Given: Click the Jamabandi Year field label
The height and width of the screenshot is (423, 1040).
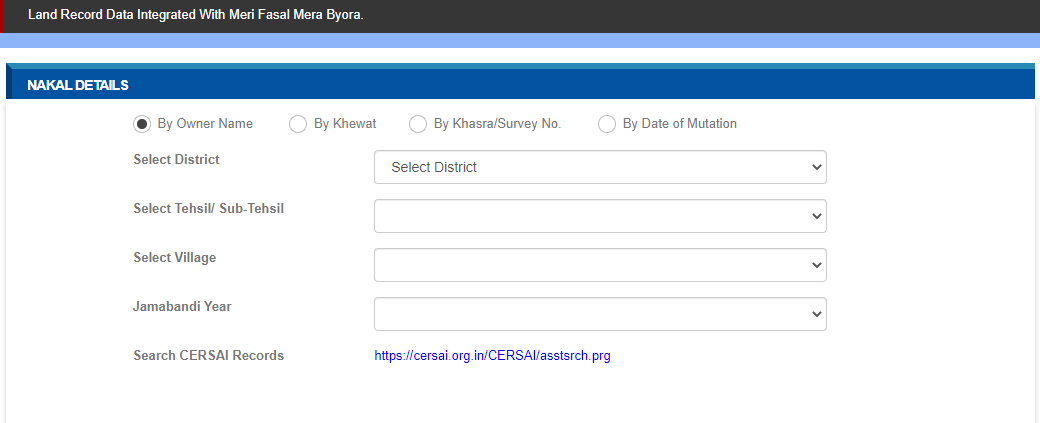Looking at the screenshot, I should [182, 307].
